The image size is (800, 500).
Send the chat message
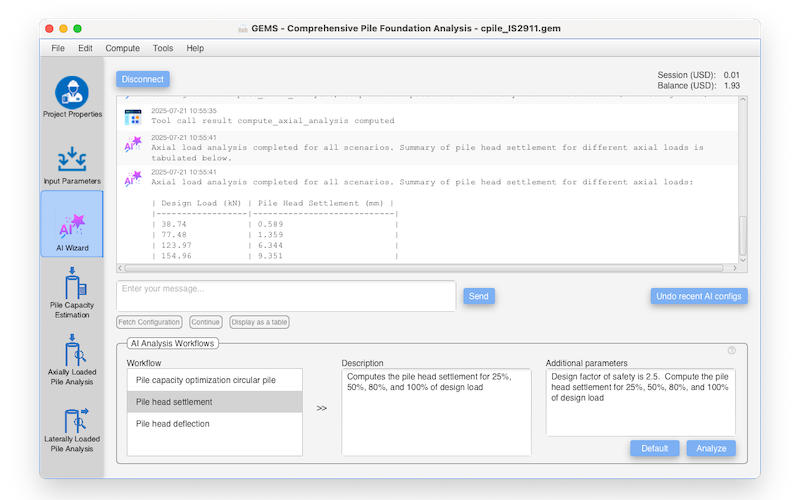coord(478,296)
